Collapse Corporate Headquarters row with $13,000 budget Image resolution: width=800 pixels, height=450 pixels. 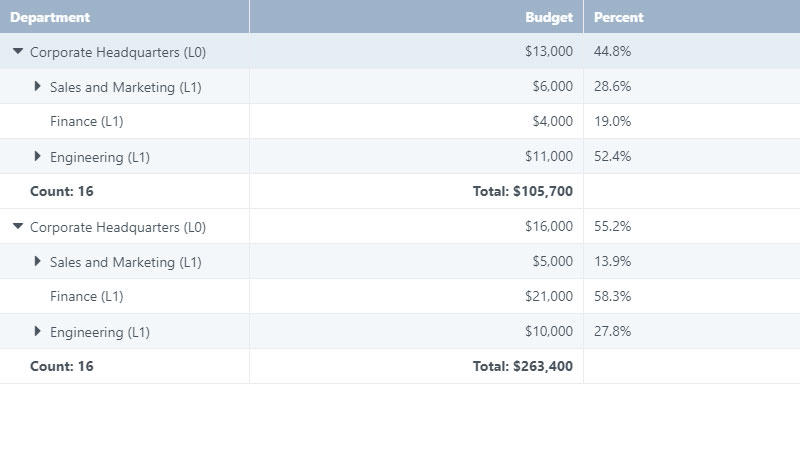click(x=18, y=51)
